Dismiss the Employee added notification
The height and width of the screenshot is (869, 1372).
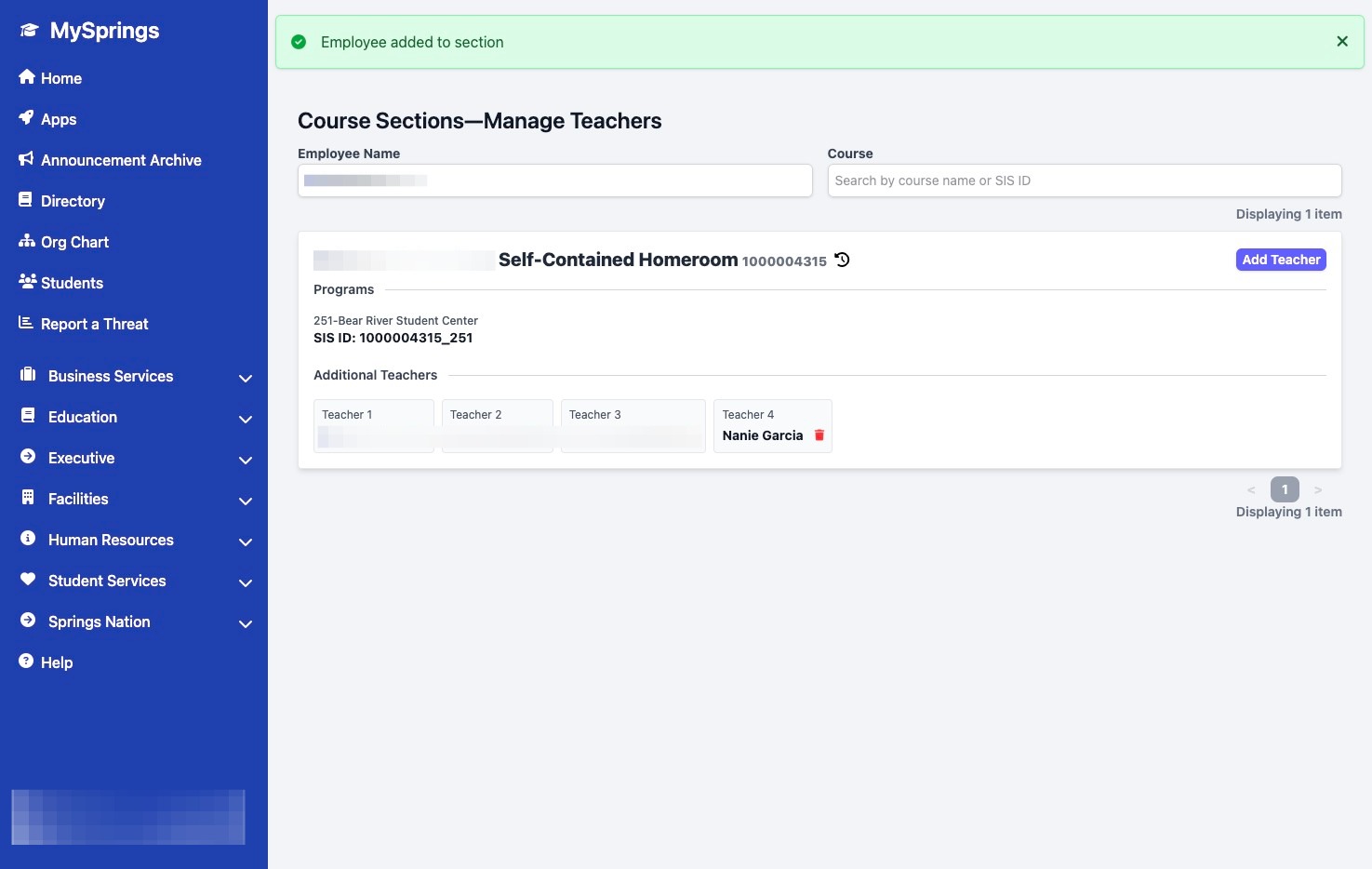(x=1341, y=42)
